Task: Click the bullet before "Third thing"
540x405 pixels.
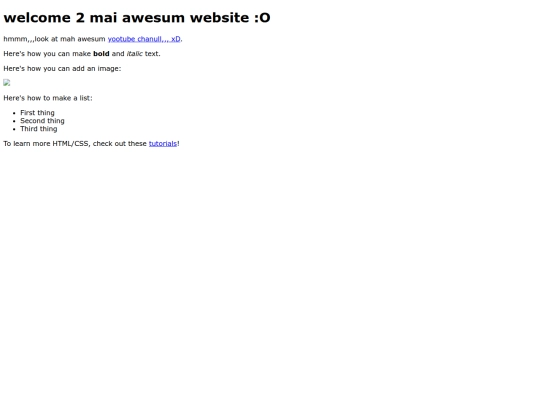Action: tap(14, 129)
